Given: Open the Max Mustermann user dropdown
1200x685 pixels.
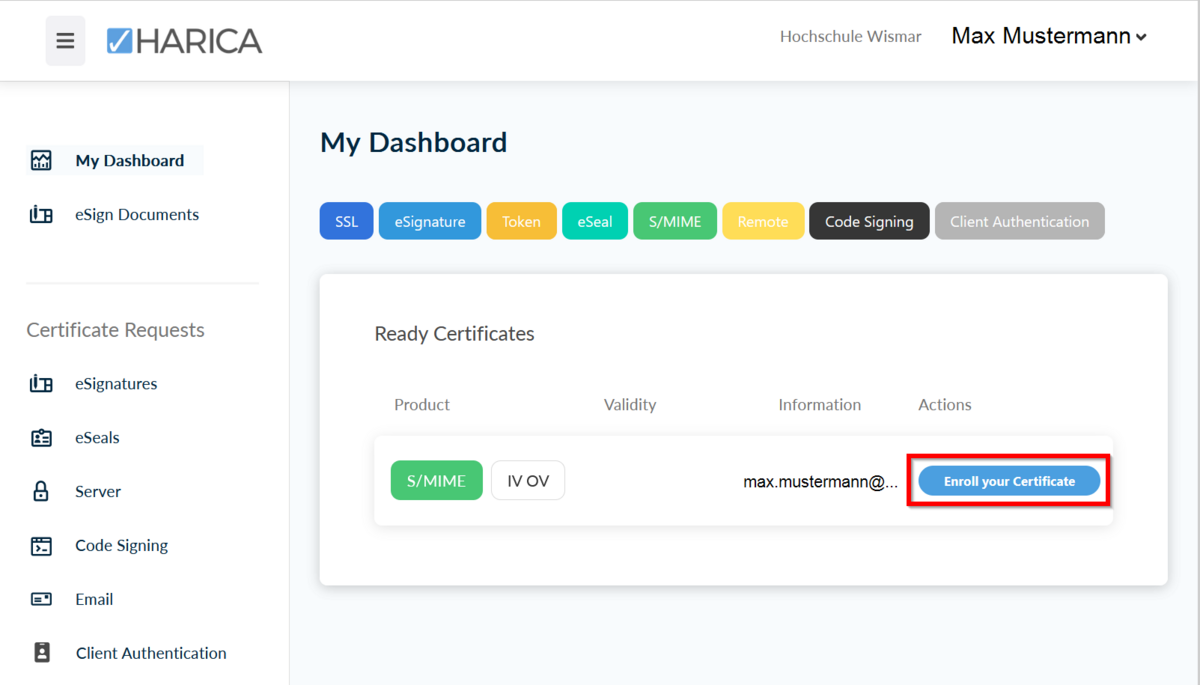Looking at the screenshot, I should pos(1048,37).
